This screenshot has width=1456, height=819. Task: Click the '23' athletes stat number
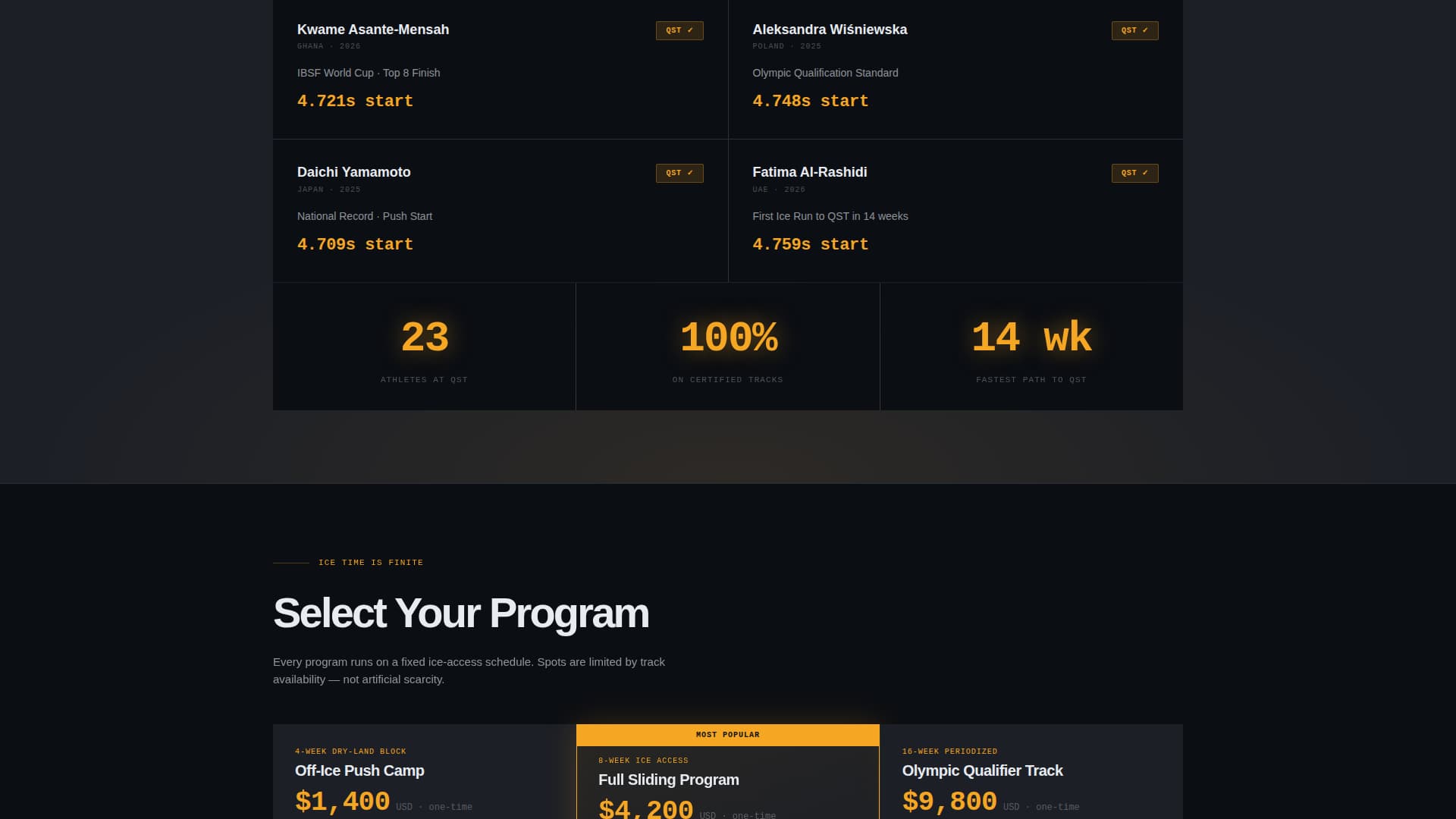(x=425, y=337)
